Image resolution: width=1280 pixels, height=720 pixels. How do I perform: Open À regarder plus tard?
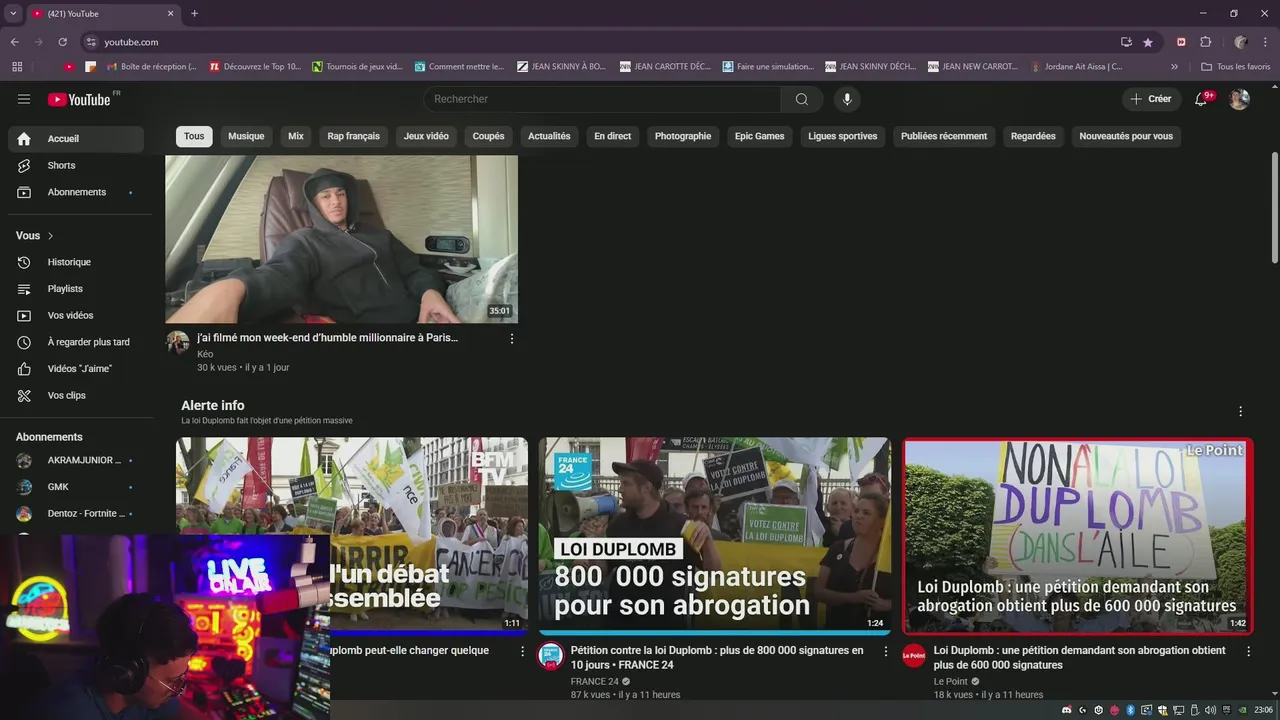click(76, 342)
